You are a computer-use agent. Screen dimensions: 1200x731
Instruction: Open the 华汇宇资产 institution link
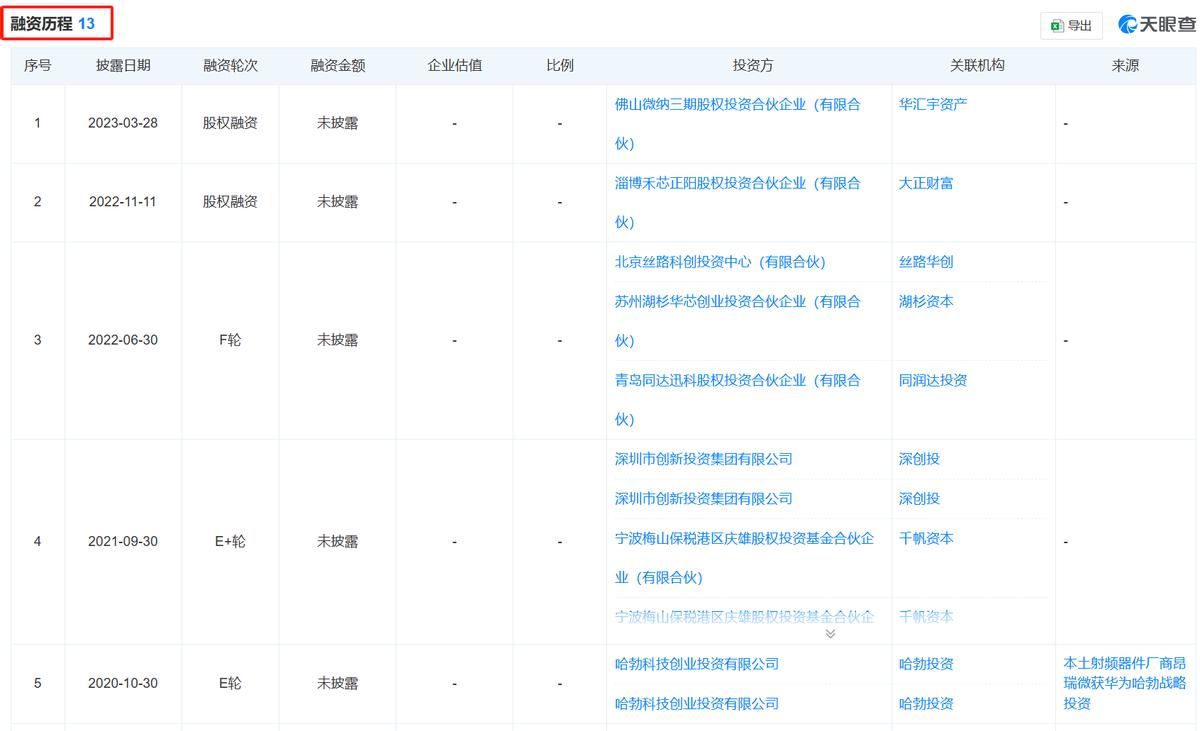(x=933, y=104)
